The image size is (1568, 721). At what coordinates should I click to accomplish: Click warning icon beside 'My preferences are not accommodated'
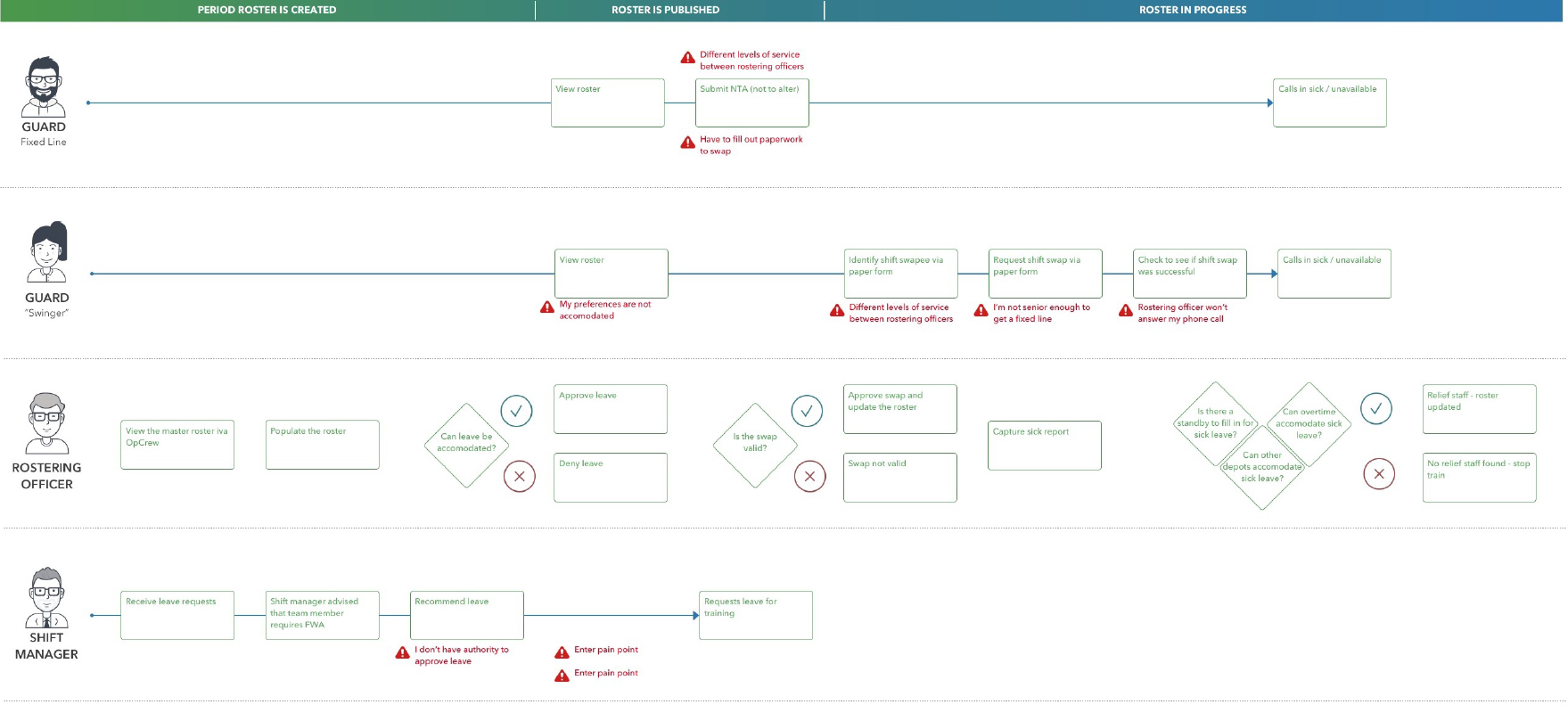(547, 307)
